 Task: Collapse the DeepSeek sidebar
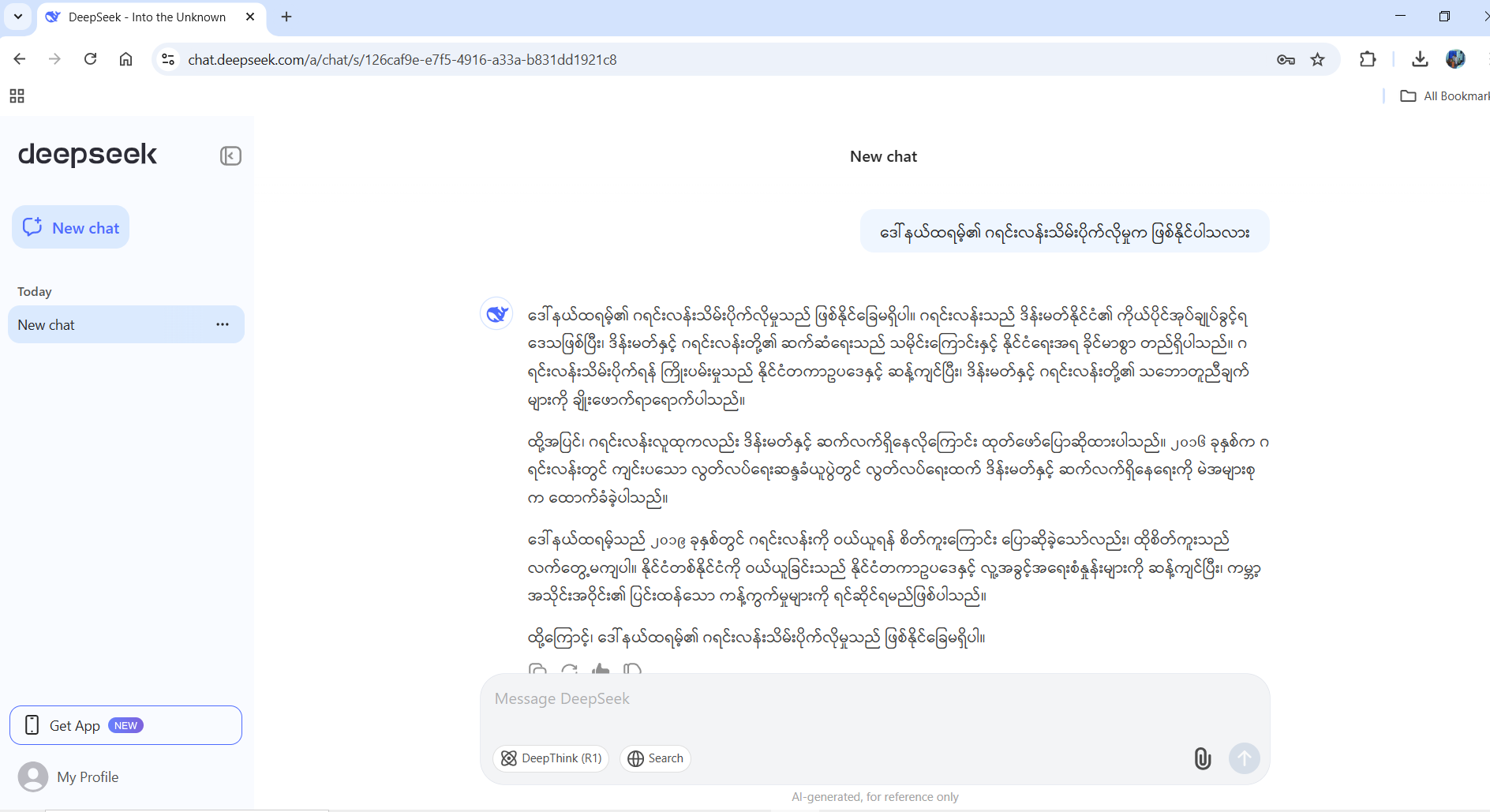click(x=230, y=155)
